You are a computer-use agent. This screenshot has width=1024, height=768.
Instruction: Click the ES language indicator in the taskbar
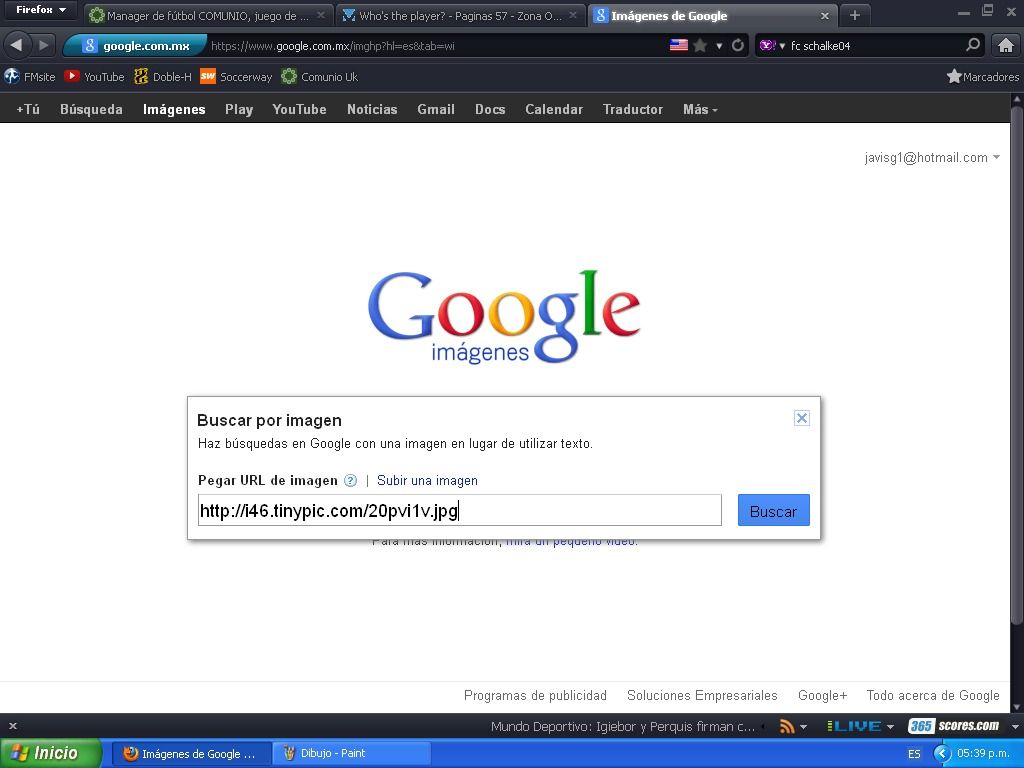[x=914, y=754]
